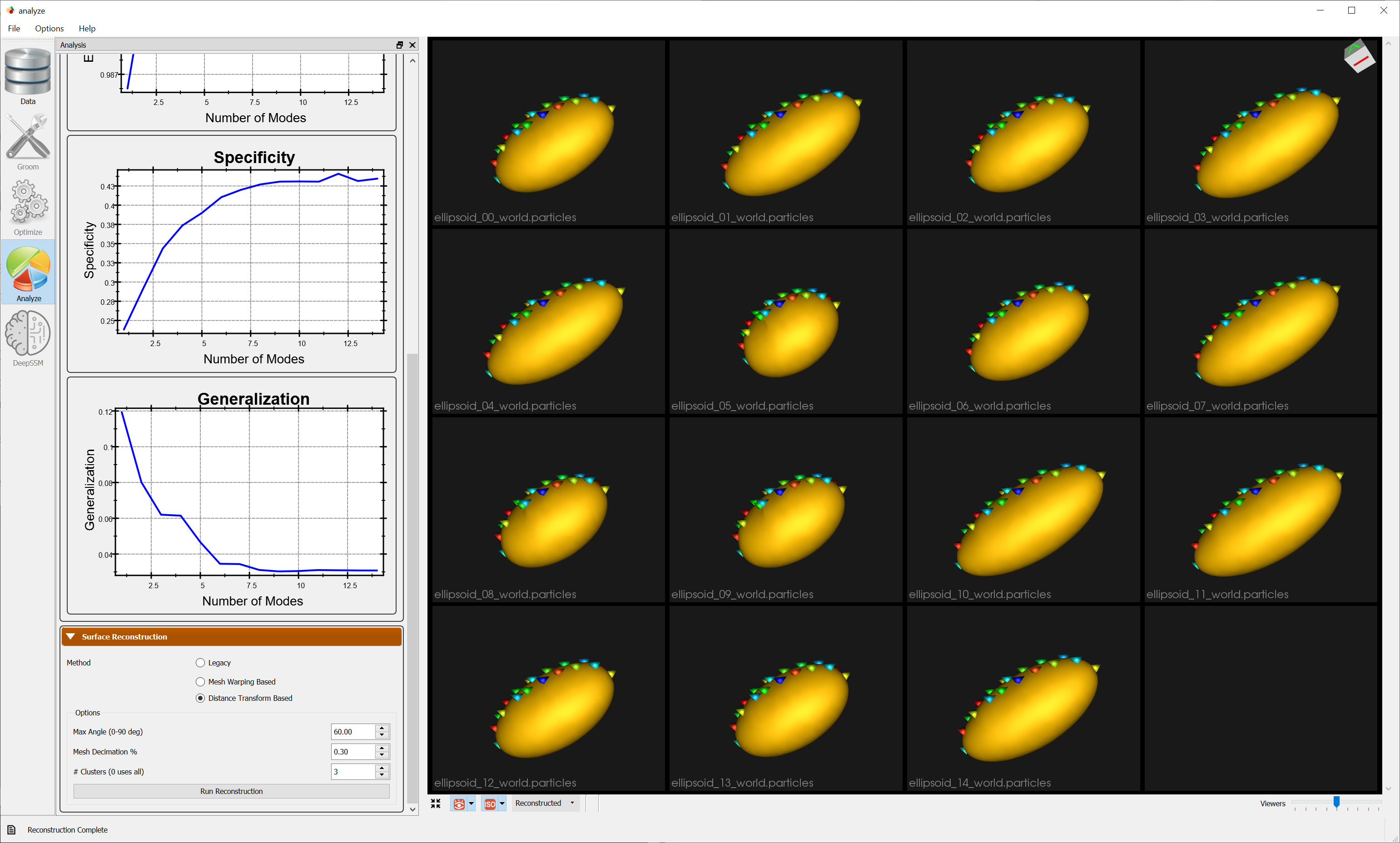Open the Options menu
The image size is (1400, 843).
(x=49, y=29)
